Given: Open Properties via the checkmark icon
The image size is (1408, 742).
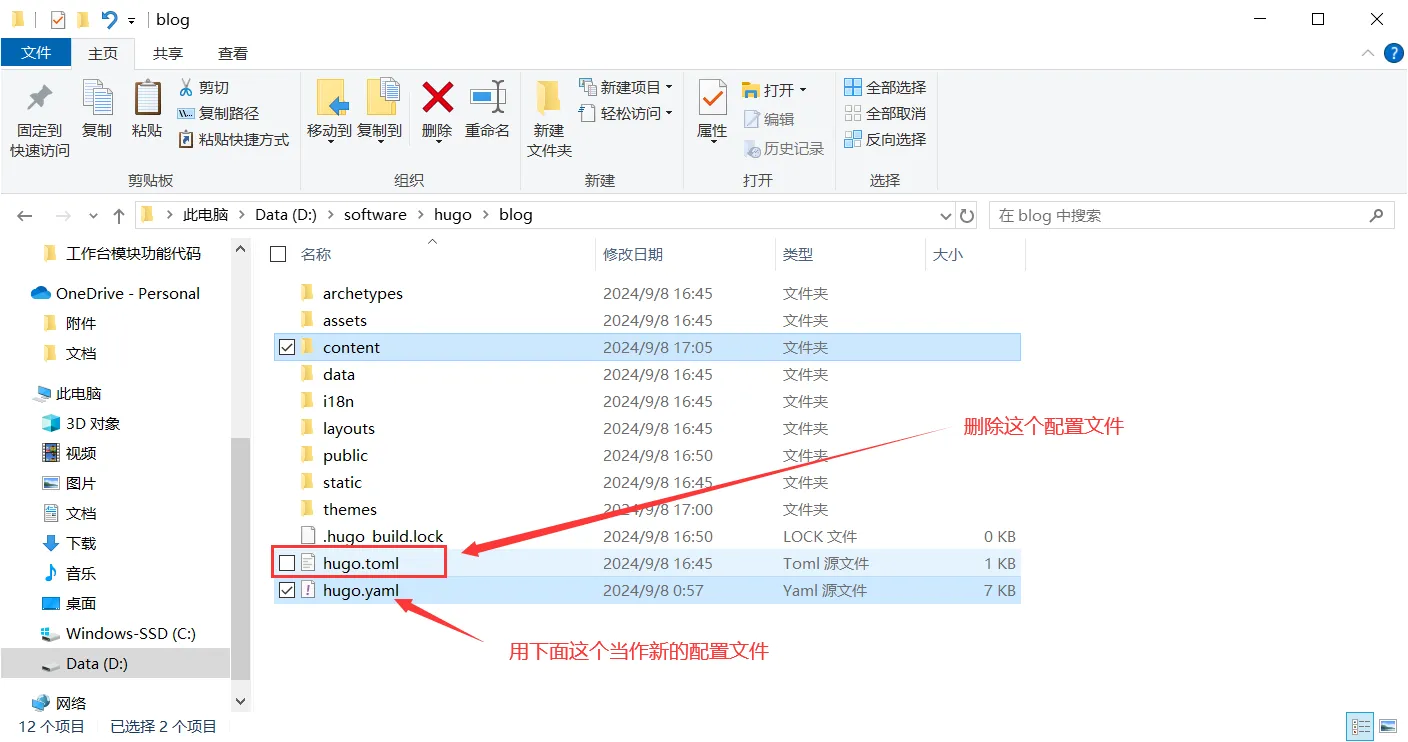Looking at the screenshot, I should [x=712, y=98].
